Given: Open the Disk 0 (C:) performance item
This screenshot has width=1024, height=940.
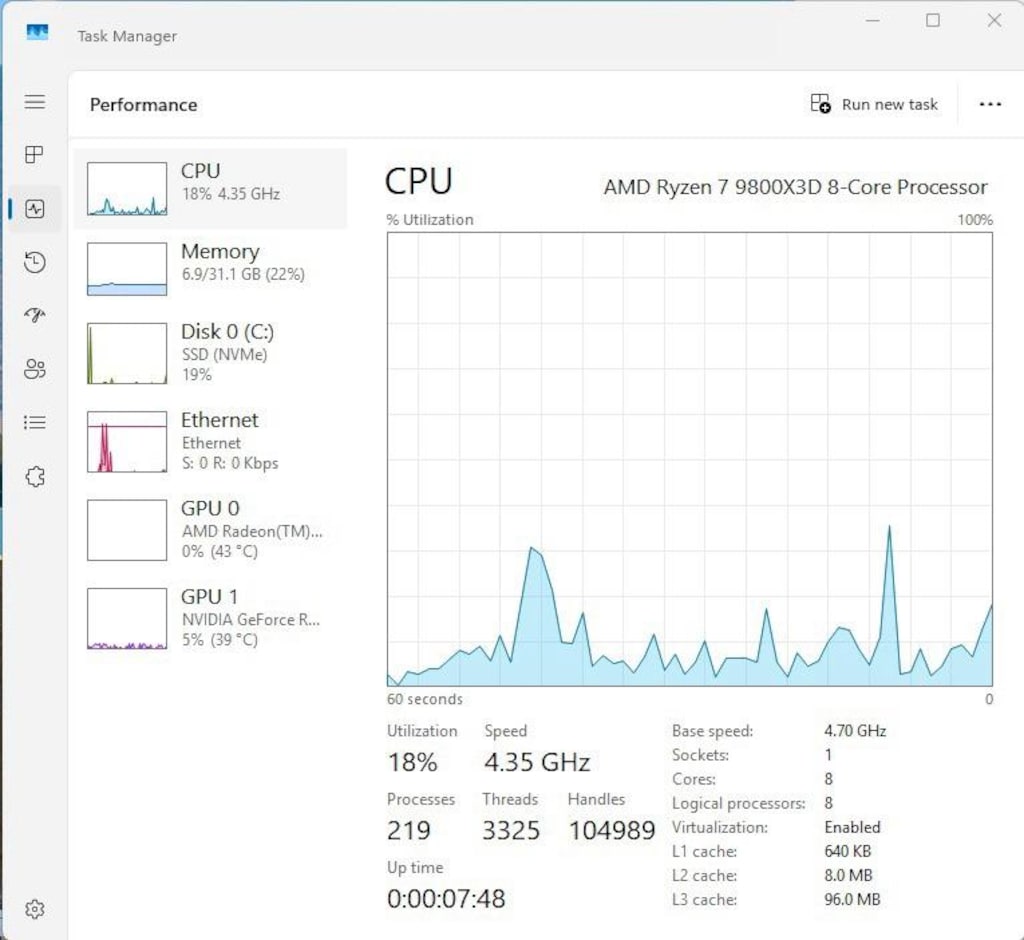Looking at the screenshot, I should 210,353.
